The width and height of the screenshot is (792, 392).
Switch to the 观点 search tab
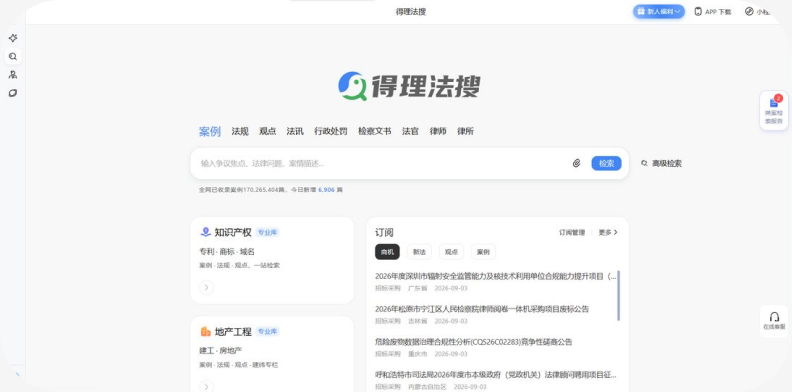click(x=268, y=131)
